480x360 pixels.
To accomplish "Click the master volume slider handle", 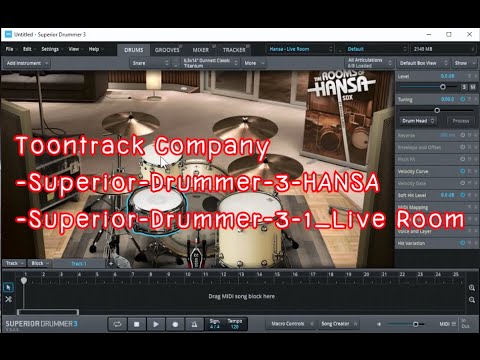I will (x=415, y=324).
